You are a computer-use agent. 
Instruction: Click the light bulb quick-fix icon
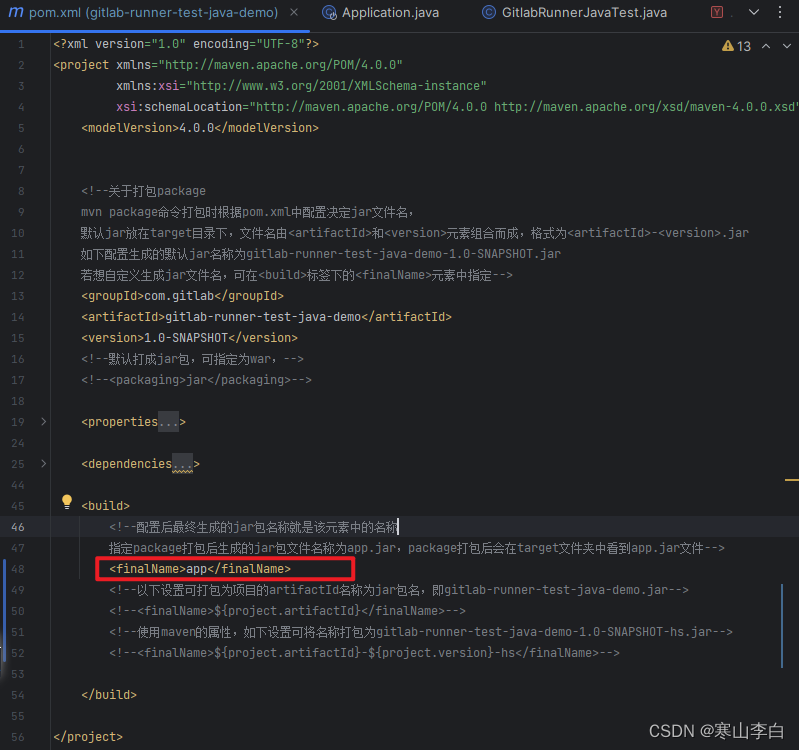point(67,502)
